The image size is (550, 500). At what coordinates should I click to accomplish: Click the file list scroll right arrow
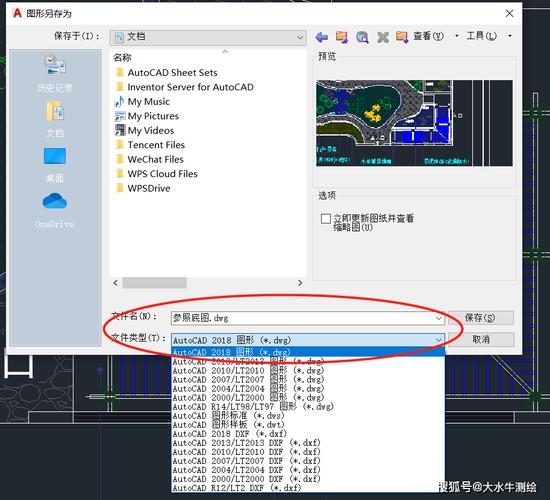[x=300, y=283]
